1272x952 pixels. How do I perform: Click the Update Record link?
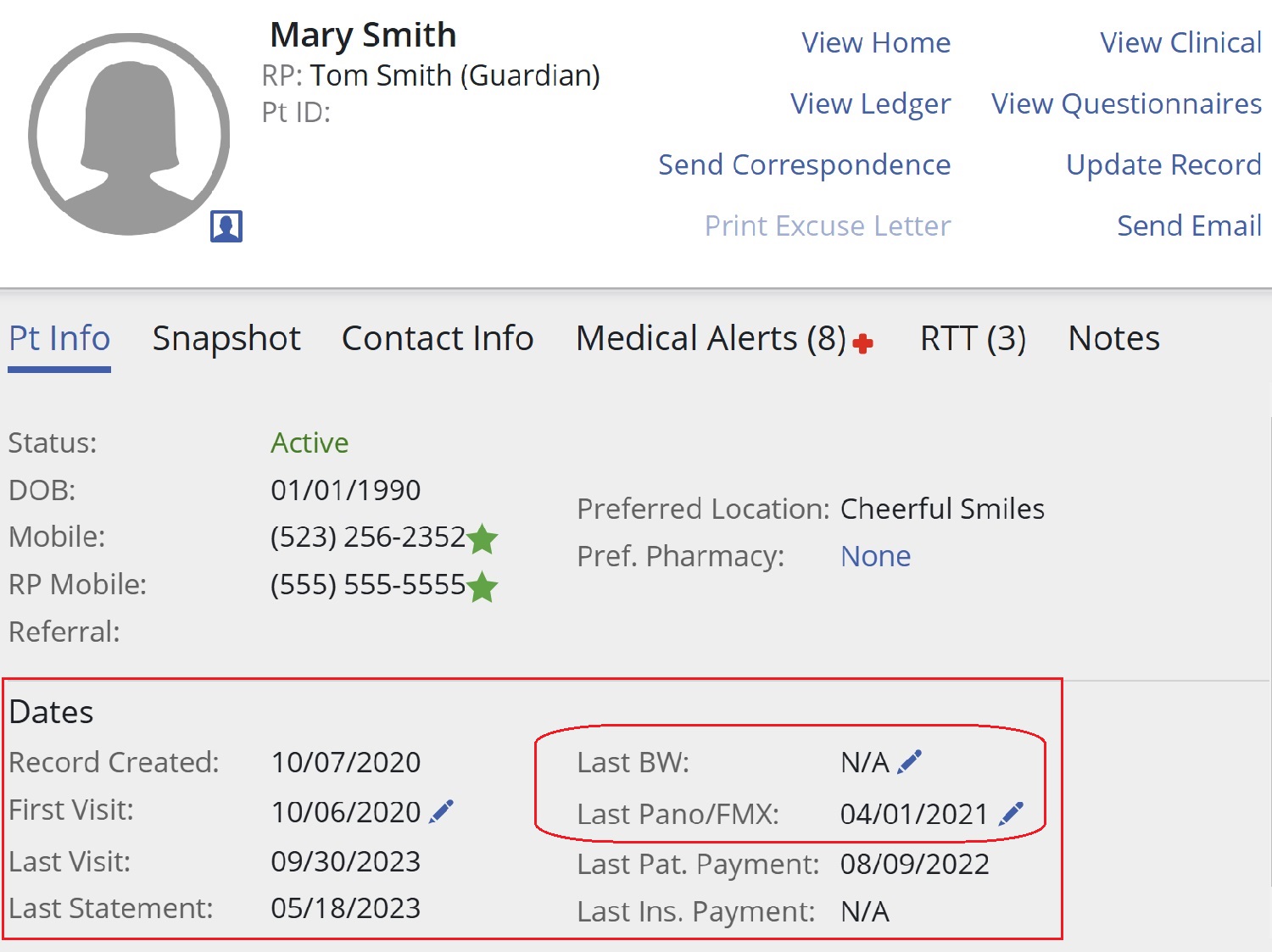pos(1163,164)
